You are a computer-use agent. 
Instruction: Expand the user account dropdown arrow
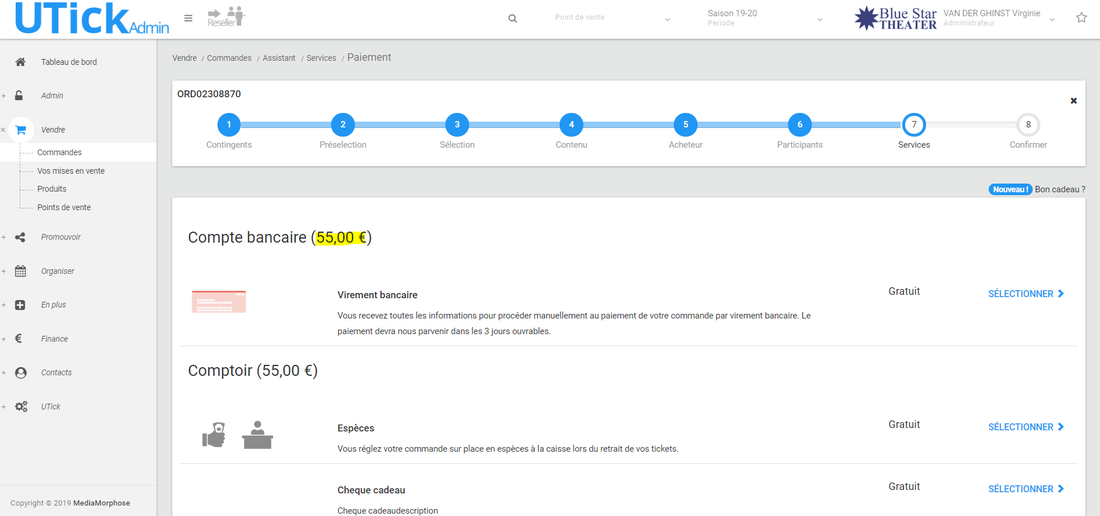tap(1052, 20)
